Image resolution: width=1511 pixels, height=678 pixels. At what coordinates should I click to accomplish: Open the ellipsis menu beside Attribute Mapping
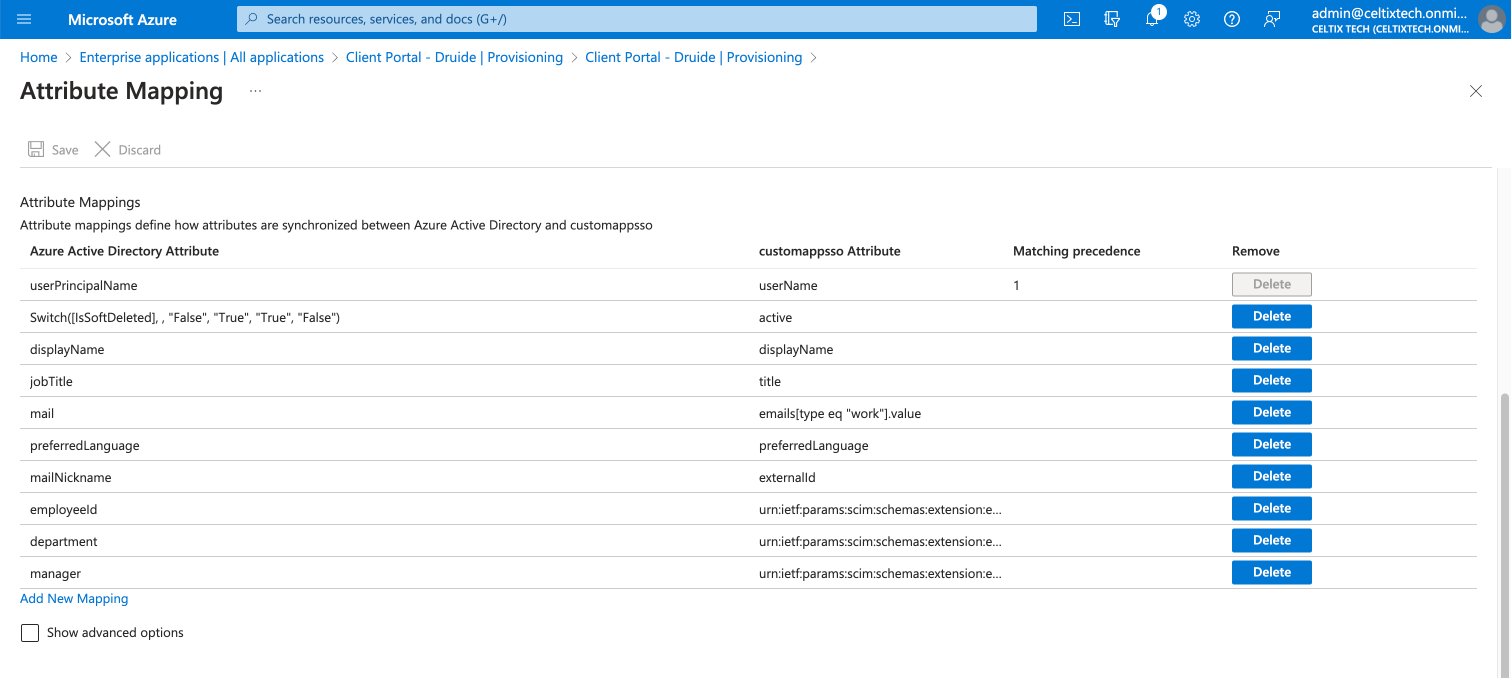tap(256, 91)
